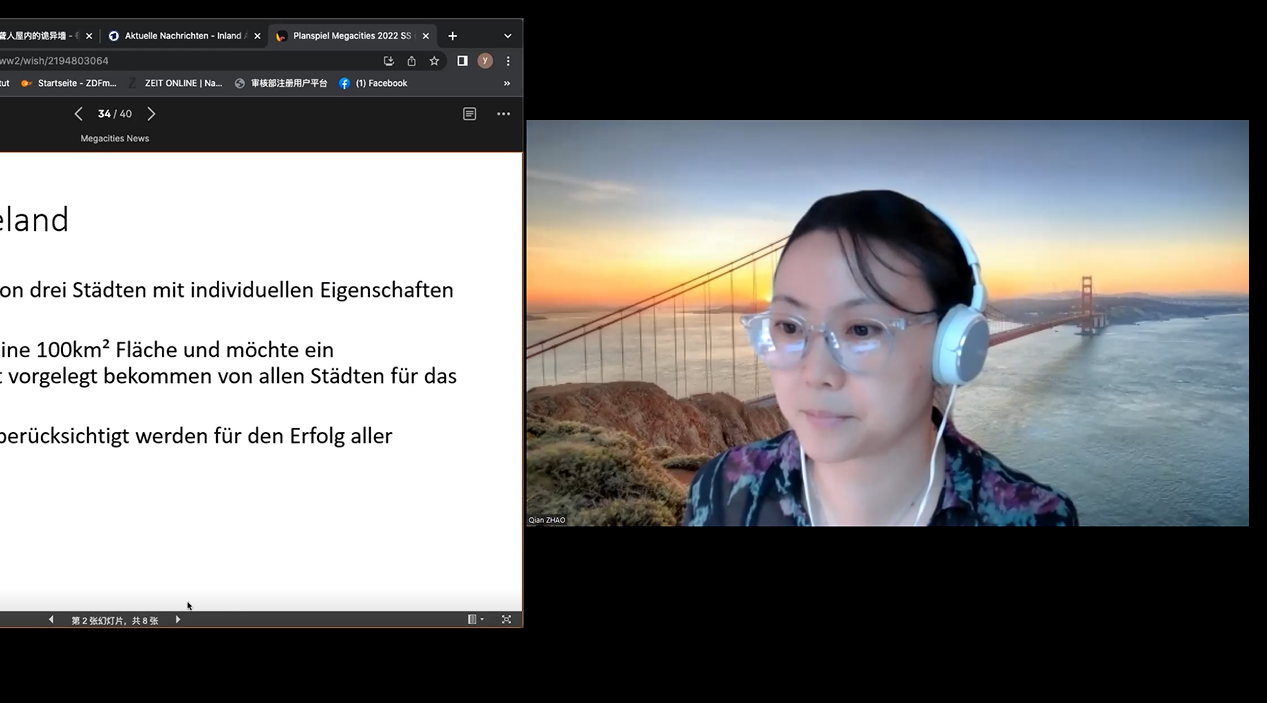Open a new browser tab
The height and width of the screenshot is (703, 1267).
click(452, 36)
